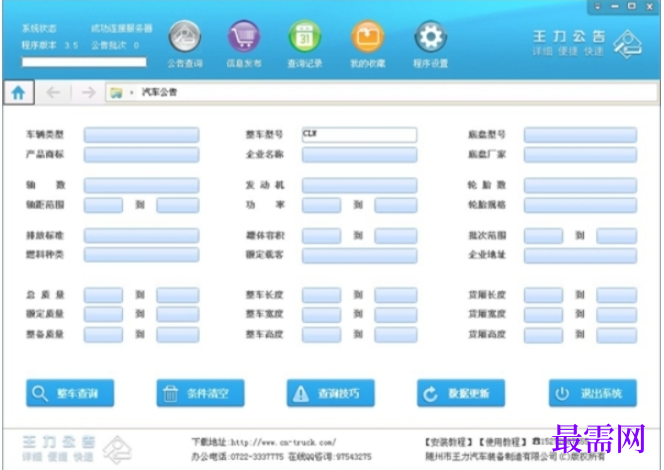The width and height of the screenshot is (664, 470).
Task: Open the 我的收藏 orange icon
Action: point(368,37)
